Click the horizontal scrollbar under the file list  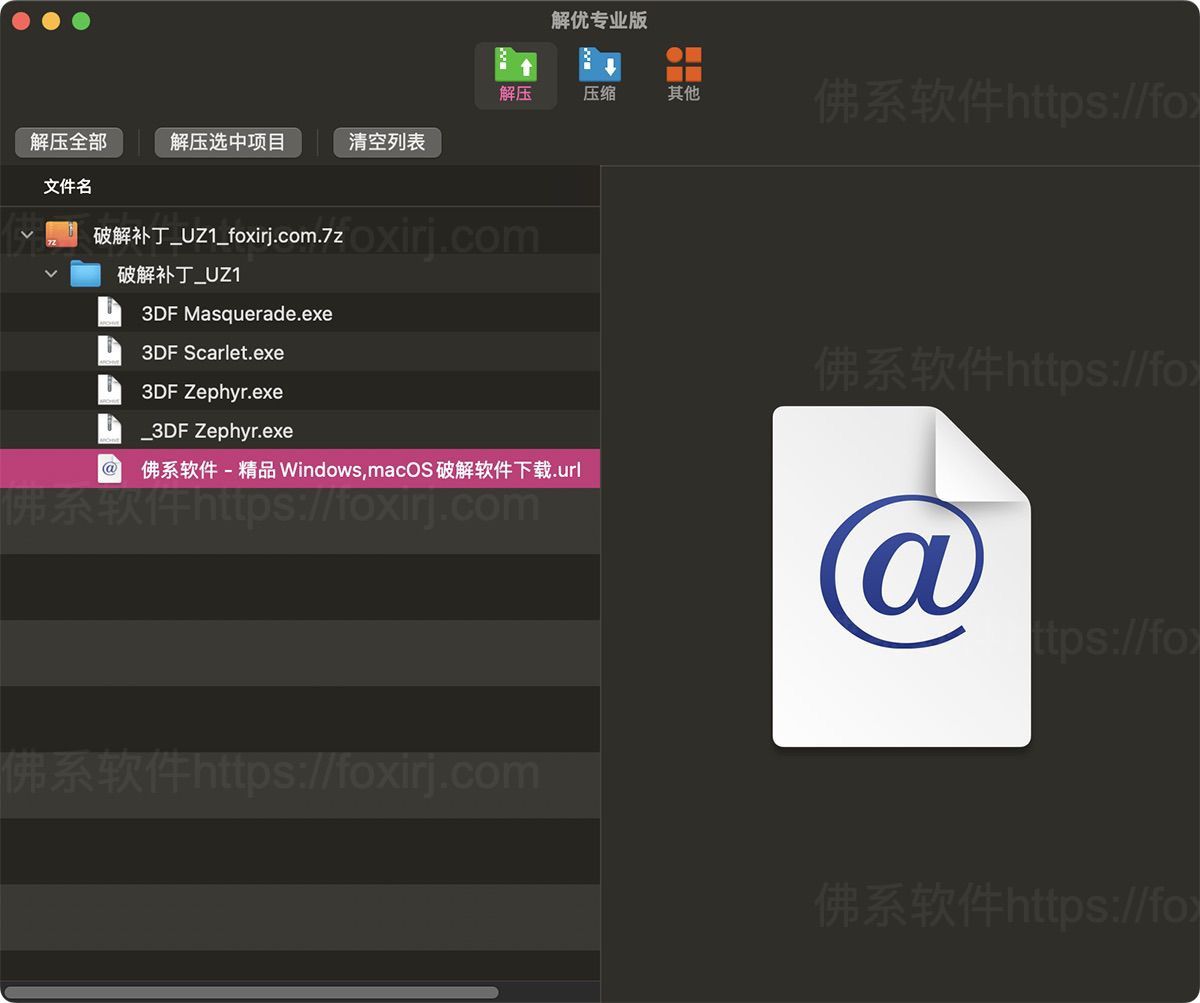250,993
